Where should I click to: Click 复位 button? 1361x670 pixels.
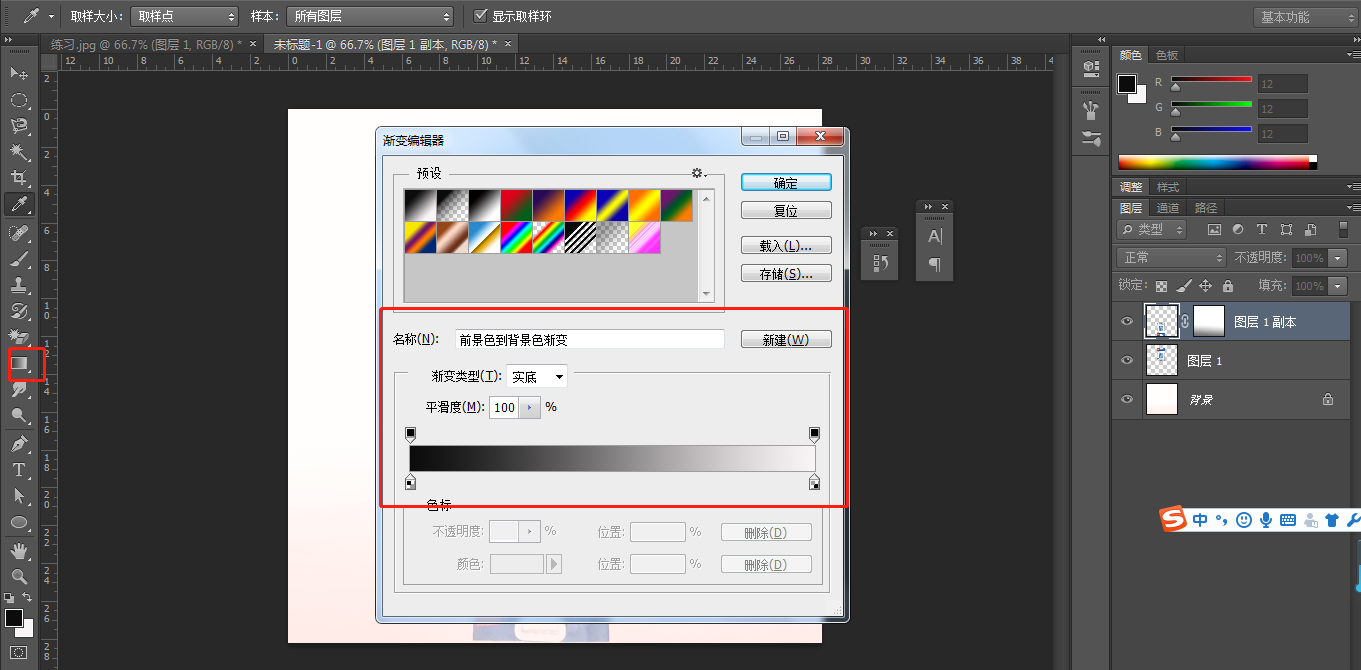pyautogui.click(x=786, y=211)
